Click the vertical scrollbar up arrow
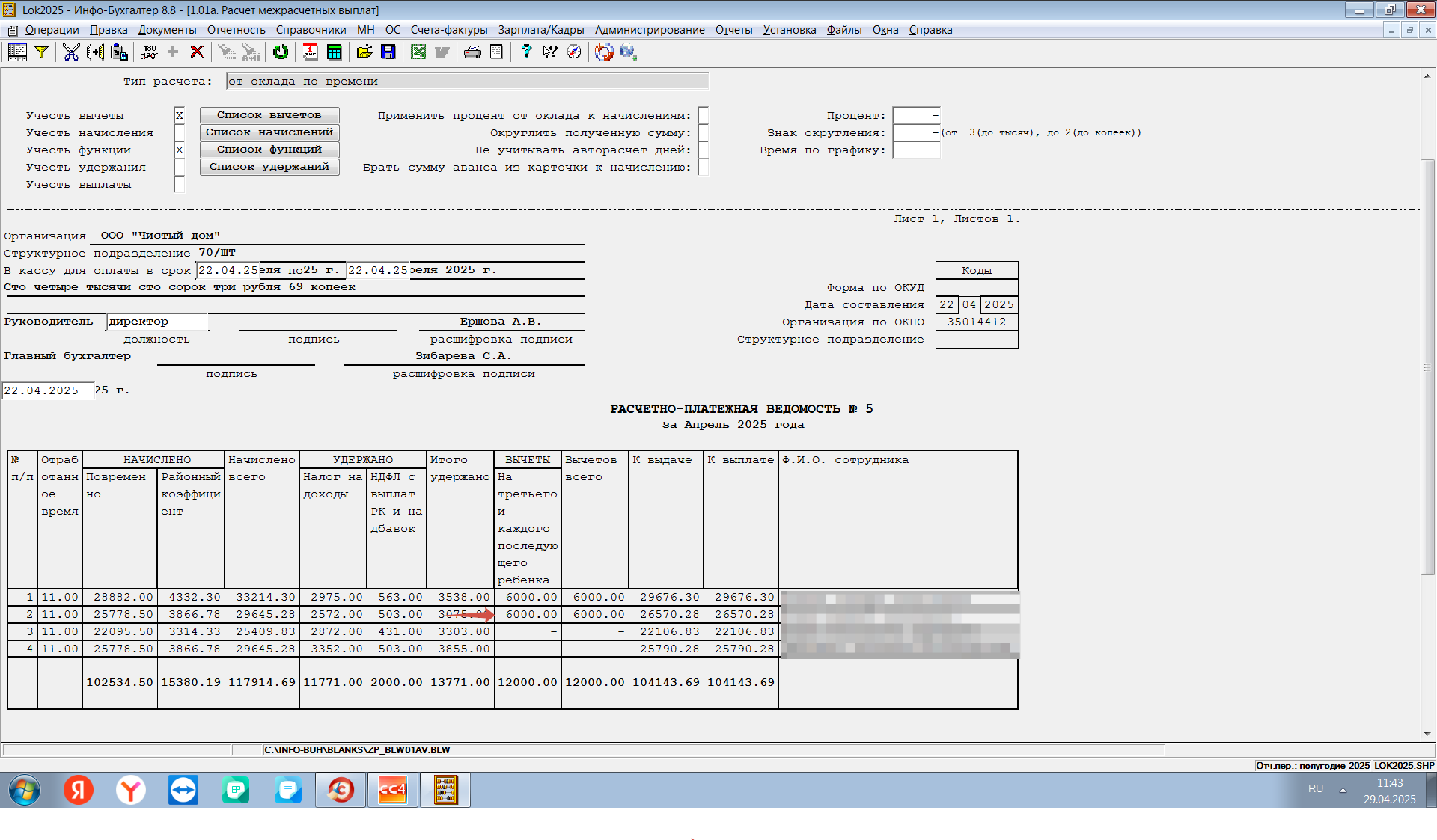The height and width of the screenshot is (840, 1437). coord(1427,76)
